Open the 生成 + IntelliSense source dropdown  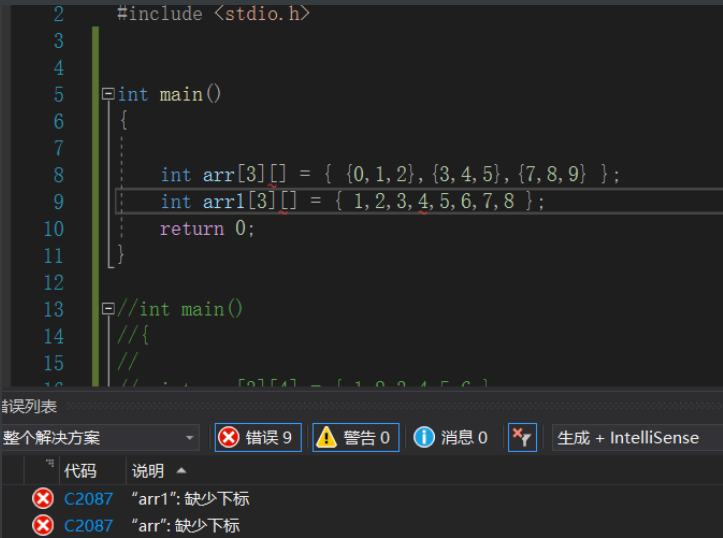[637, 437]
